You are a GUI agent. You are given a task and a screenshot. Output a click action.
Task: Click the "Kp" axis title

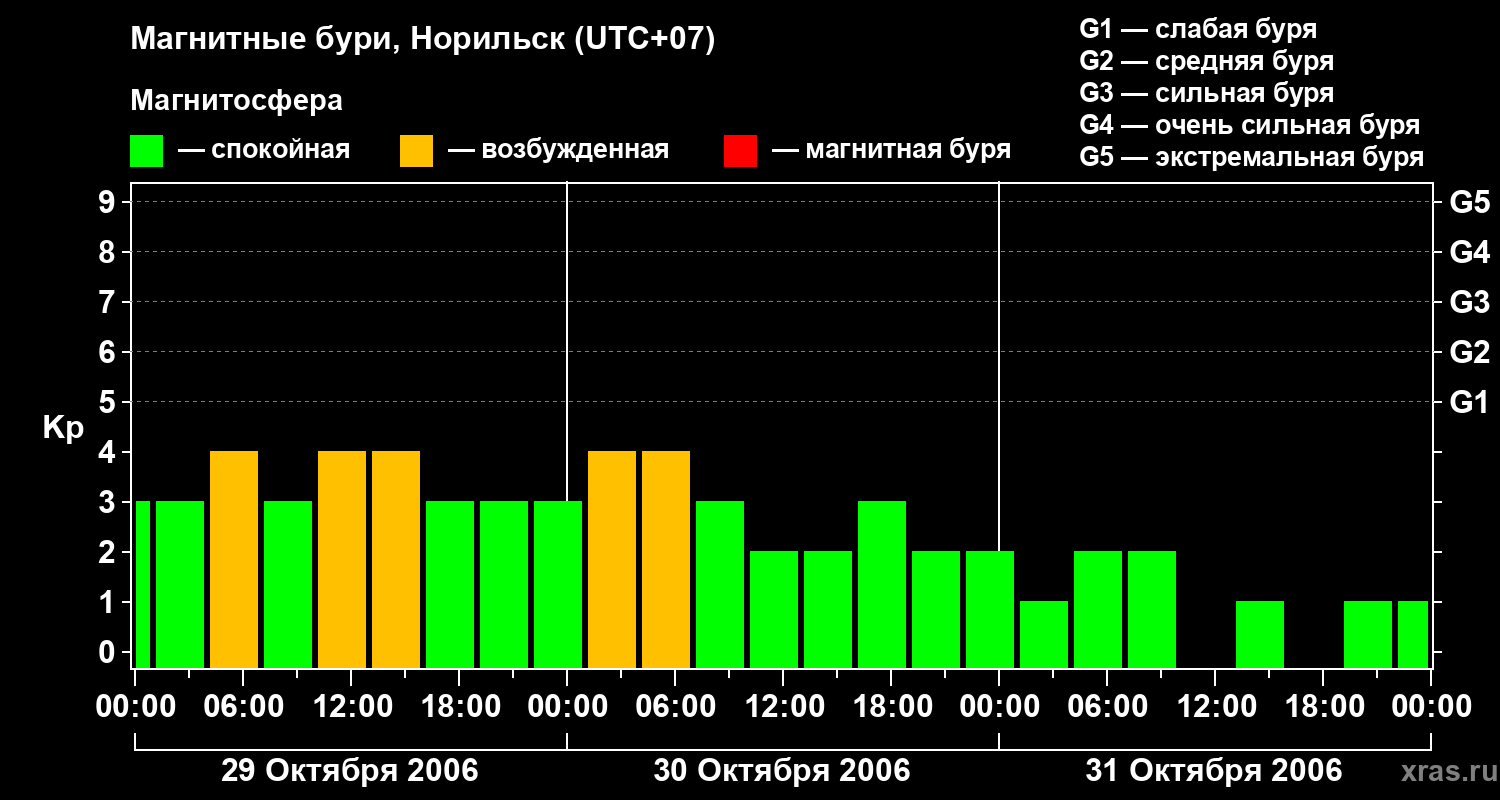[63, 428]
